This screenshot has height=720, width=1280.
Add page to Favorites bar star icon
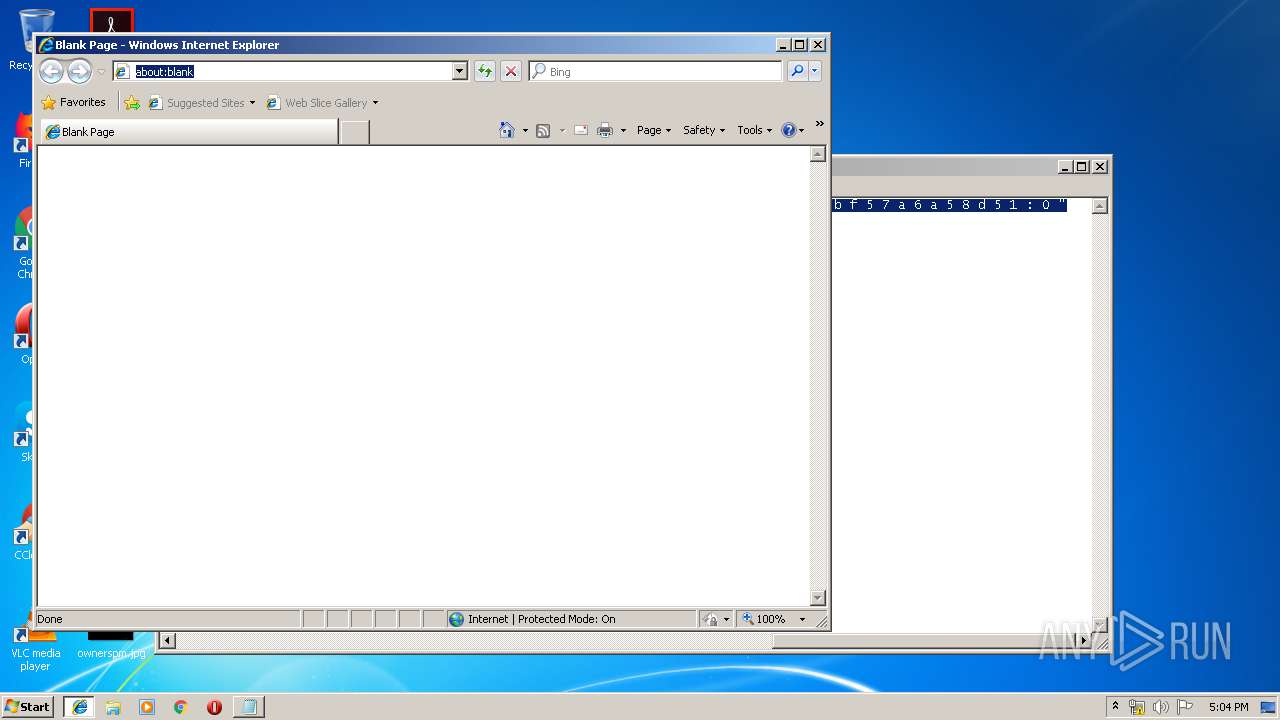[132, 102]
